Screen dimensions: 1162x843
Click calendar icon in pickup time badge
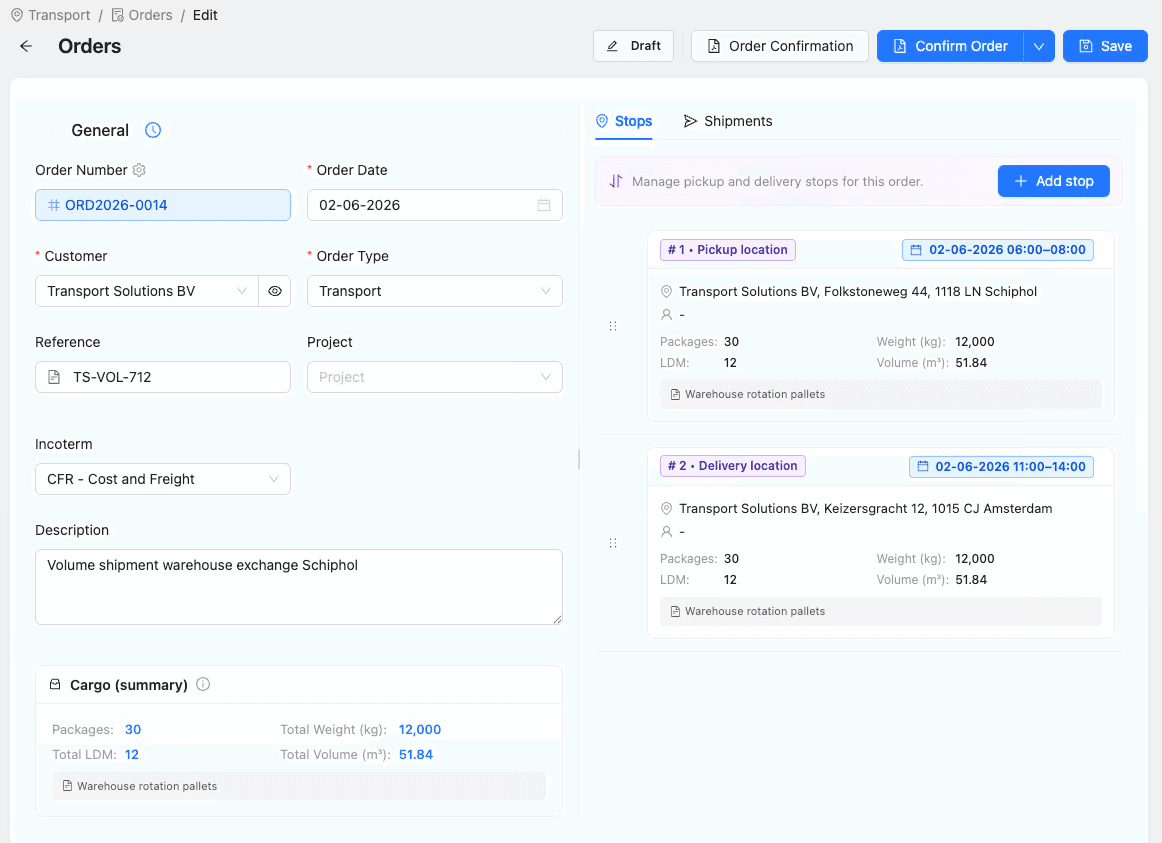tap(916, 250)
